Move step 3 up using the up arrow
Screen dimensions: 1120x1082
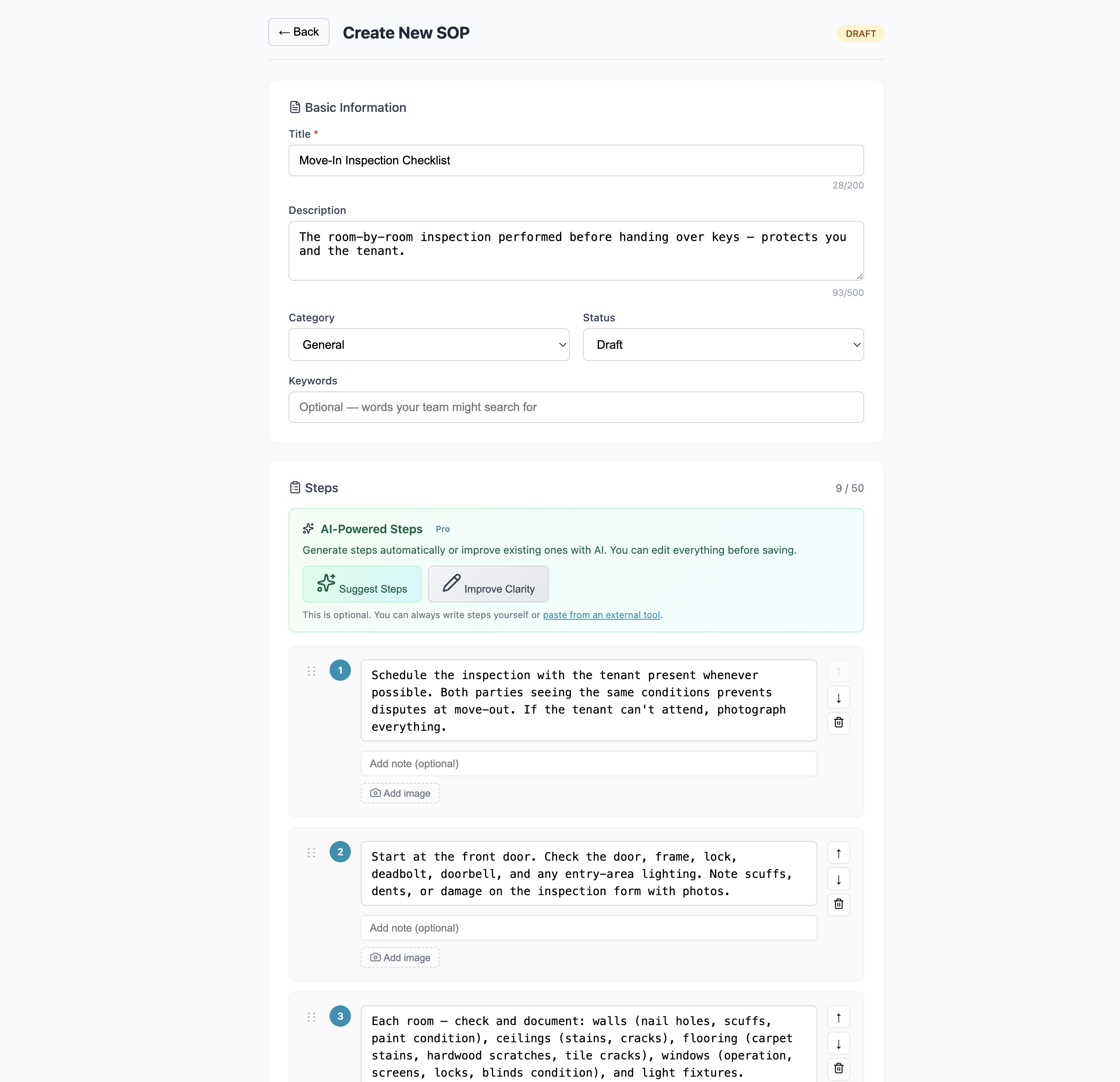click(838, 1017)
